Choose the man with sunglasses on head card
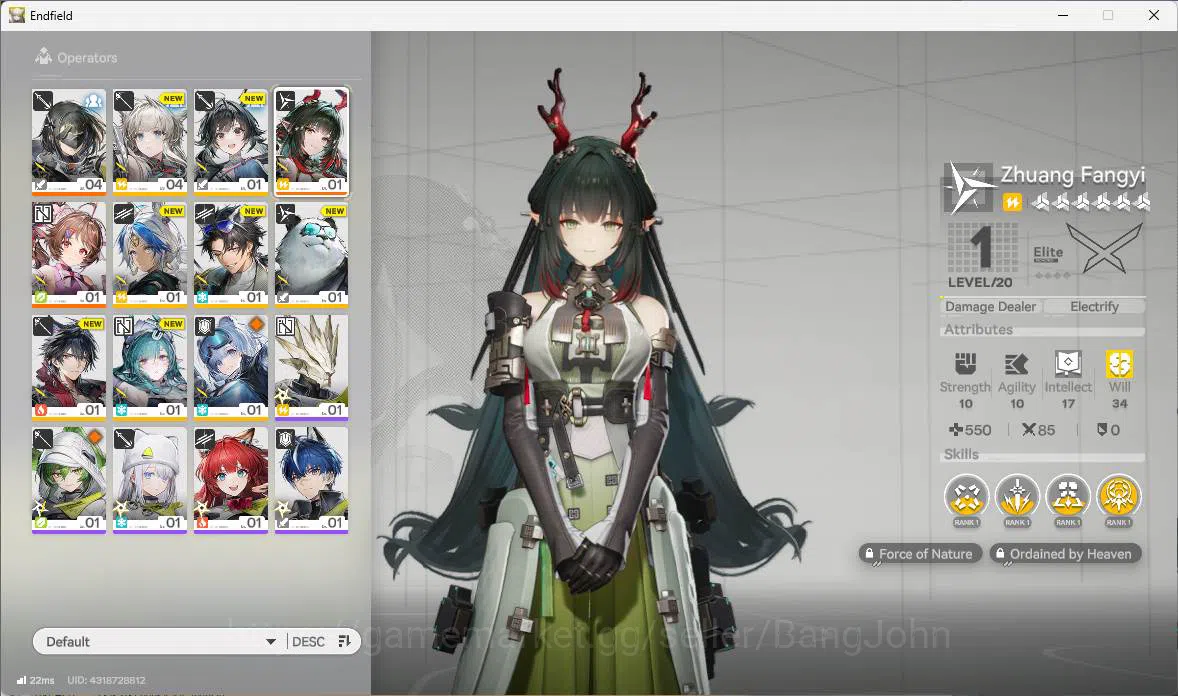 point(231,254)
